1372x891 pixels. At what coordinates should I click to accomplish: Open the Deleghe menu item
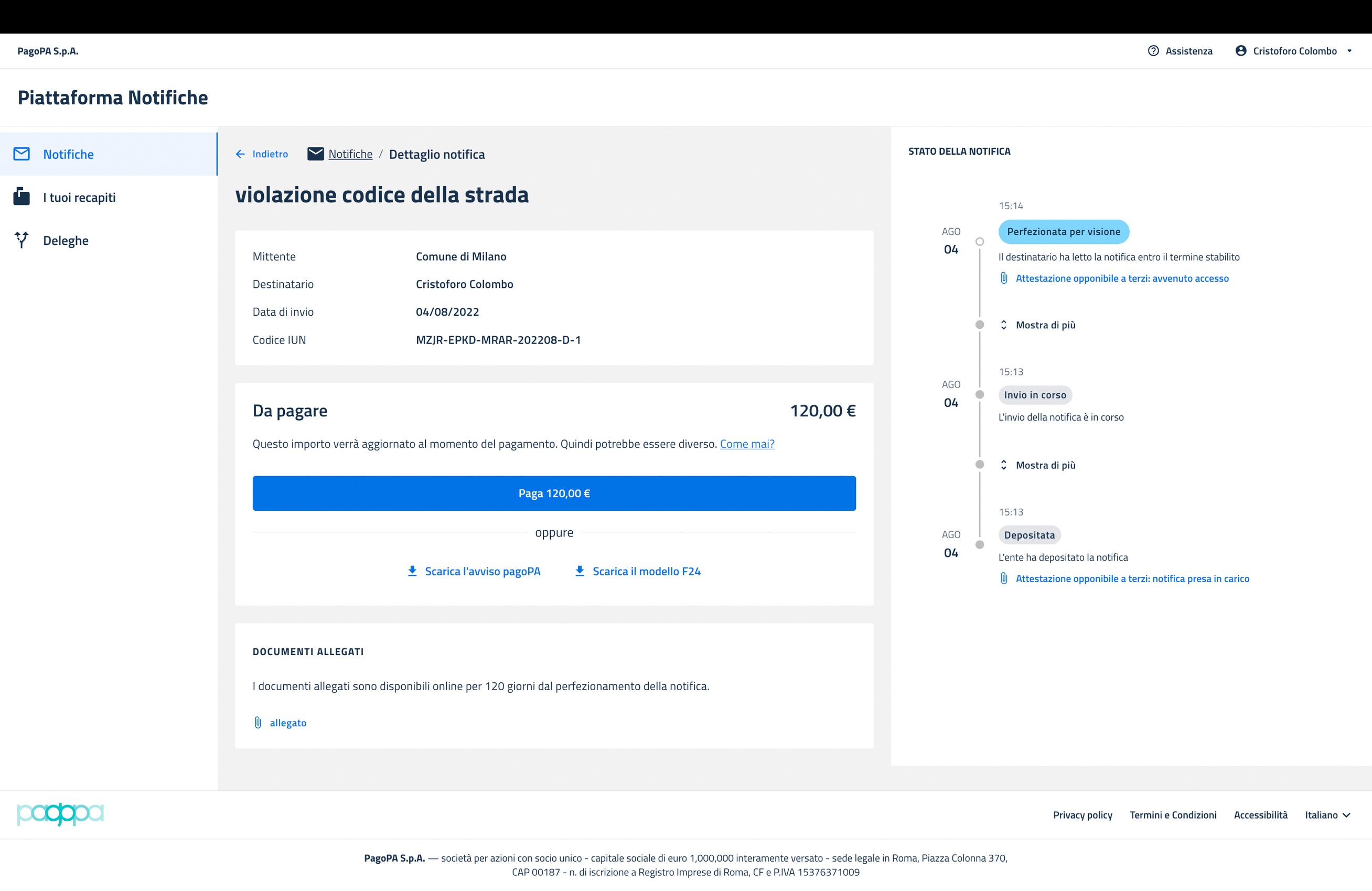click(x=66, y=240)
